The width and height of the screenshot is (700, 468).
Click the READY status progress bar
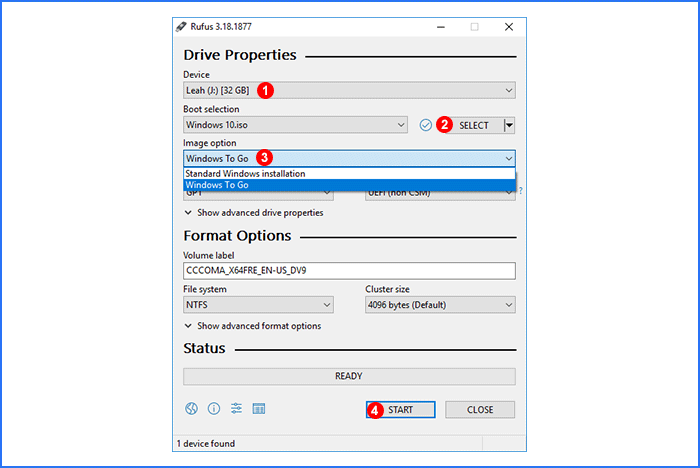(x=349, y=376)
